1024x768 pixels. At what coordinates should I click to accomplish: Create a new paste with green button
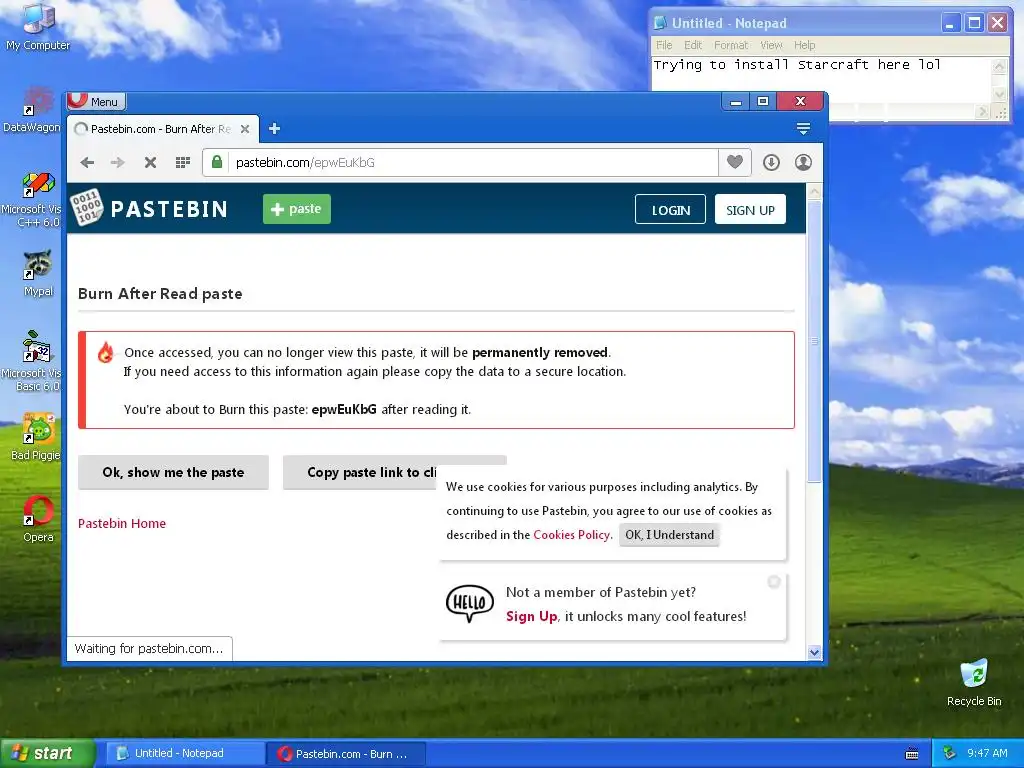coord(296,209)
